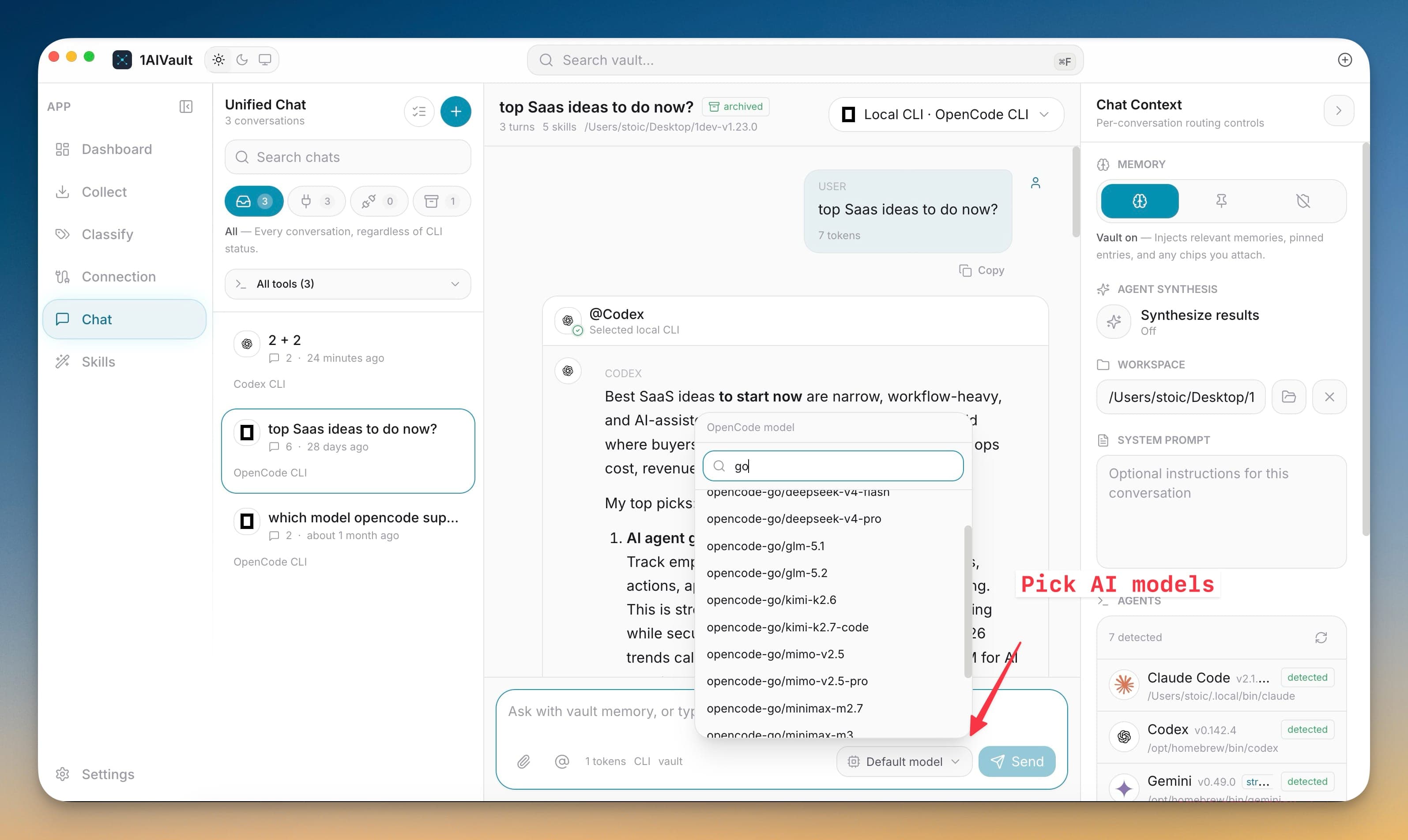Viewport: 1408px width, 840px height.
Task: Start new chat with plus button
Action: click(x=456, y=112)
